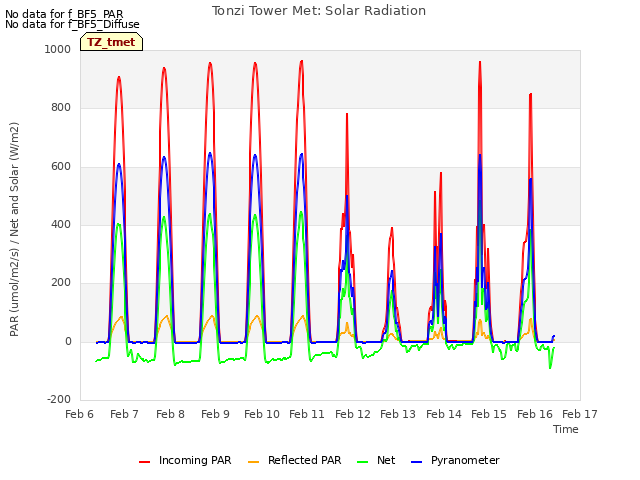
Task: Click the Pyranometer legend label
Action: click(465, 460)
